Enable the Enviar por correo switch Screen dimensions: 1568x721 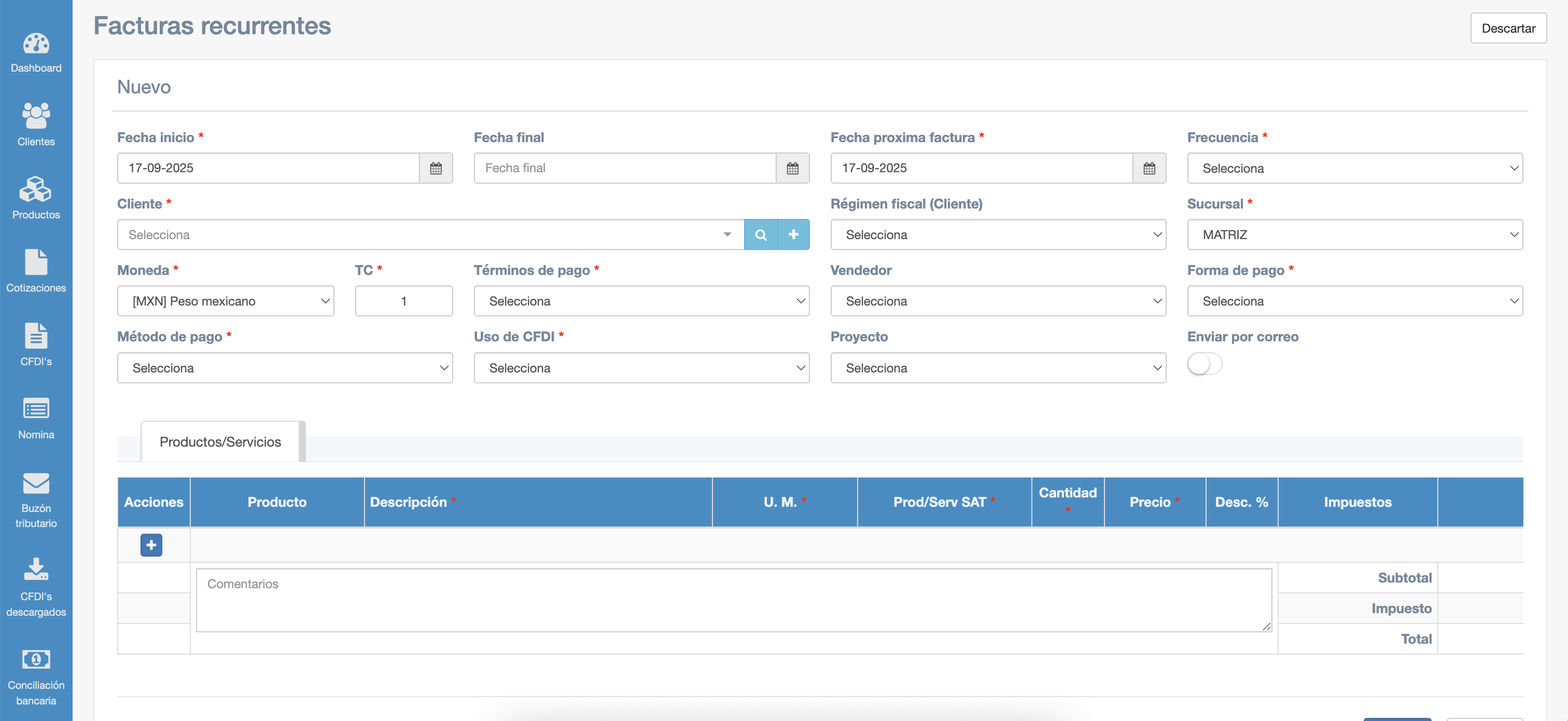coord(1204,364)
